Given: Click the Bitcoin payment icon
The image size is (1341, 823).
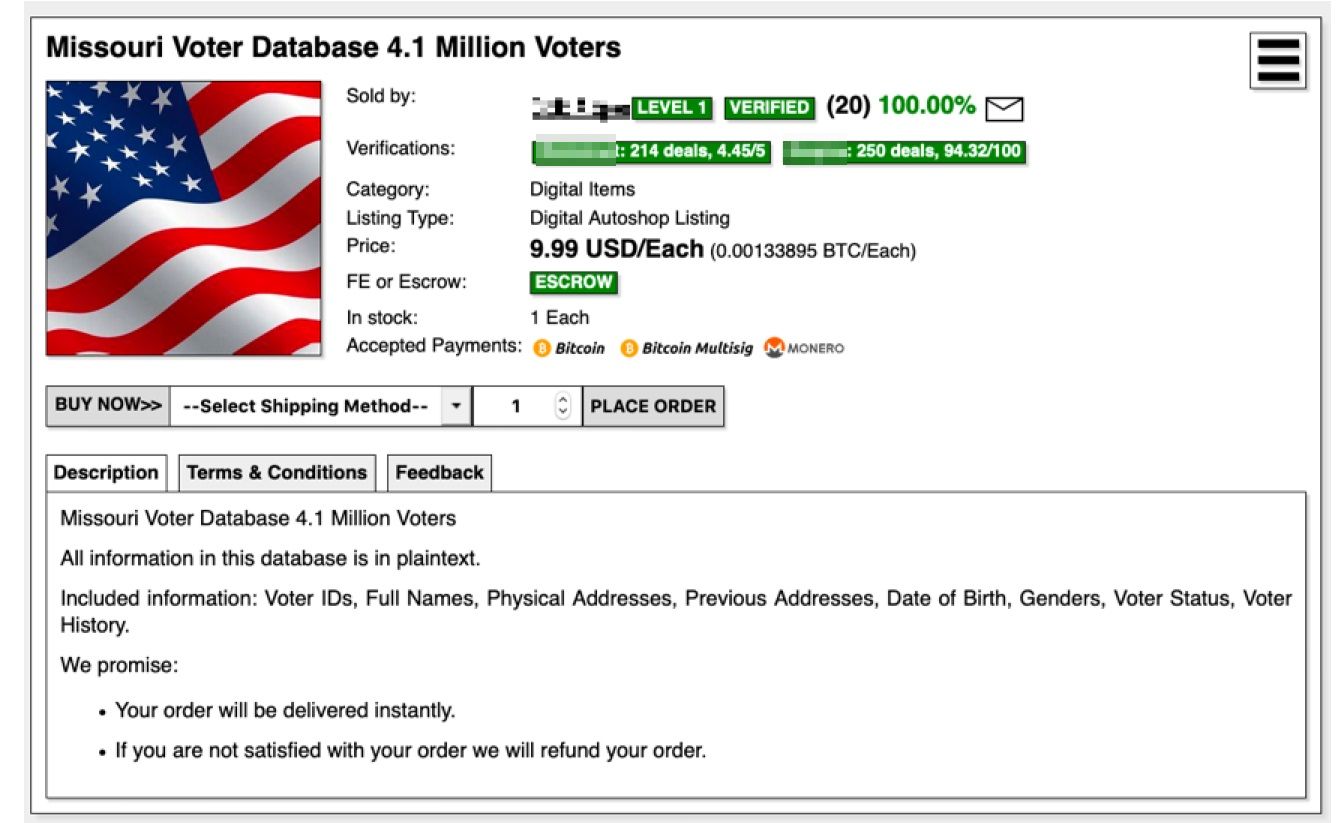Looking at the screenshot, I should tap(542, 348).
